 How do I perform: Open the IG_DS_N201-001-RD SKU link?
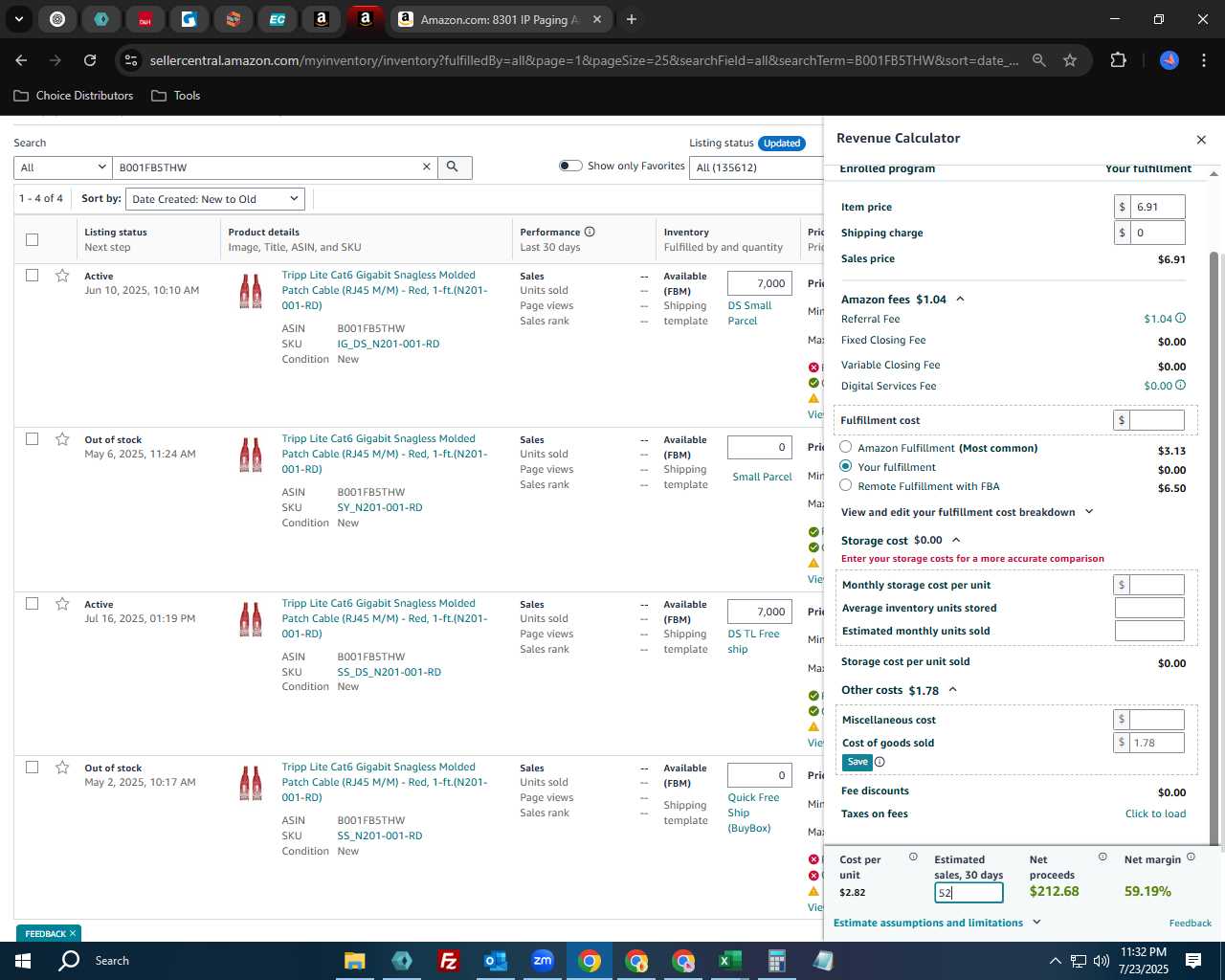pos(389,344)
